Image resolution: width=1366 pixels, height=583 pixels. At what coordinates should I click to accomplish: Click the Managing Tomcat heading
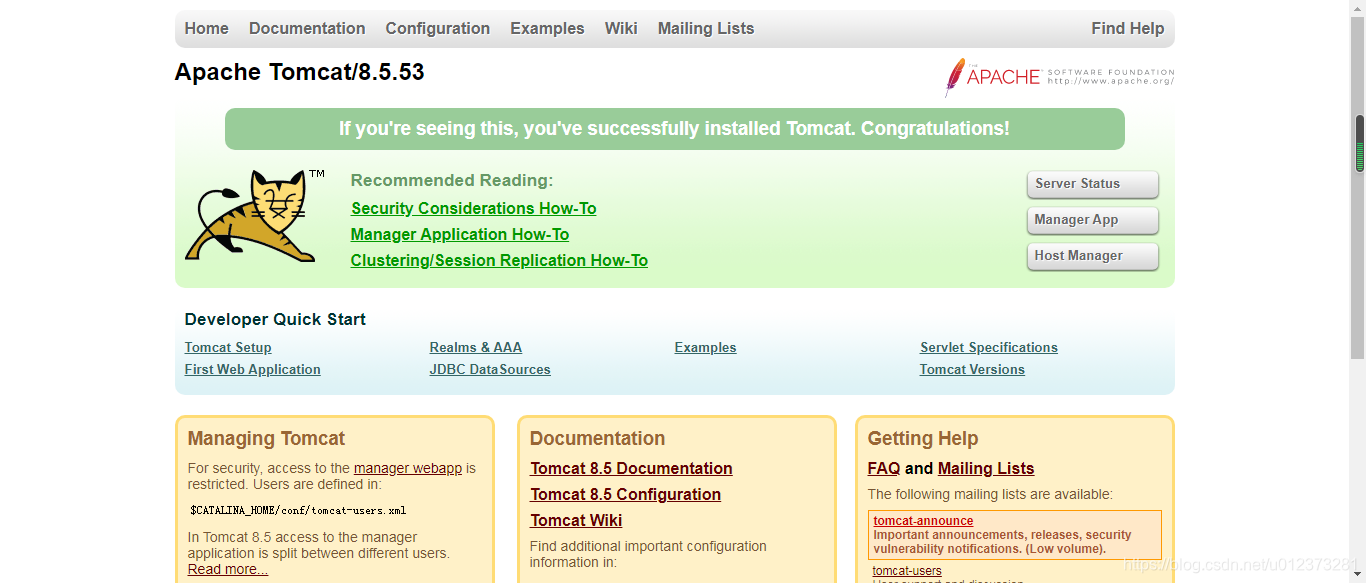pos(266,438)
